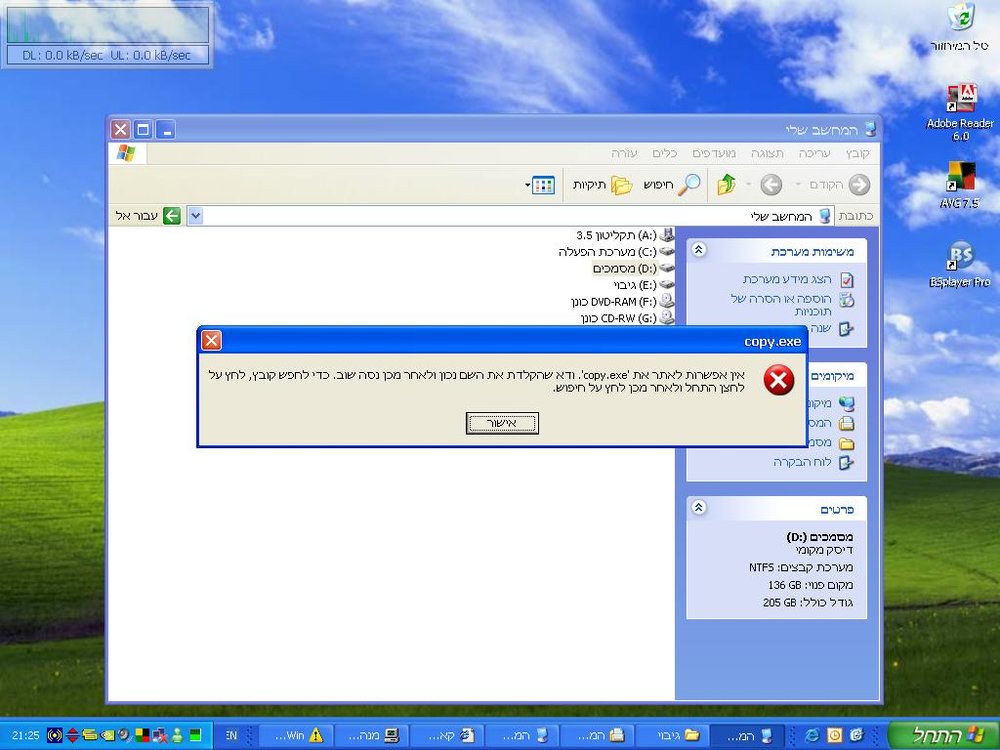Open the עריכה menu
This screenshot has width=1000, height=750.
(814, 154)
